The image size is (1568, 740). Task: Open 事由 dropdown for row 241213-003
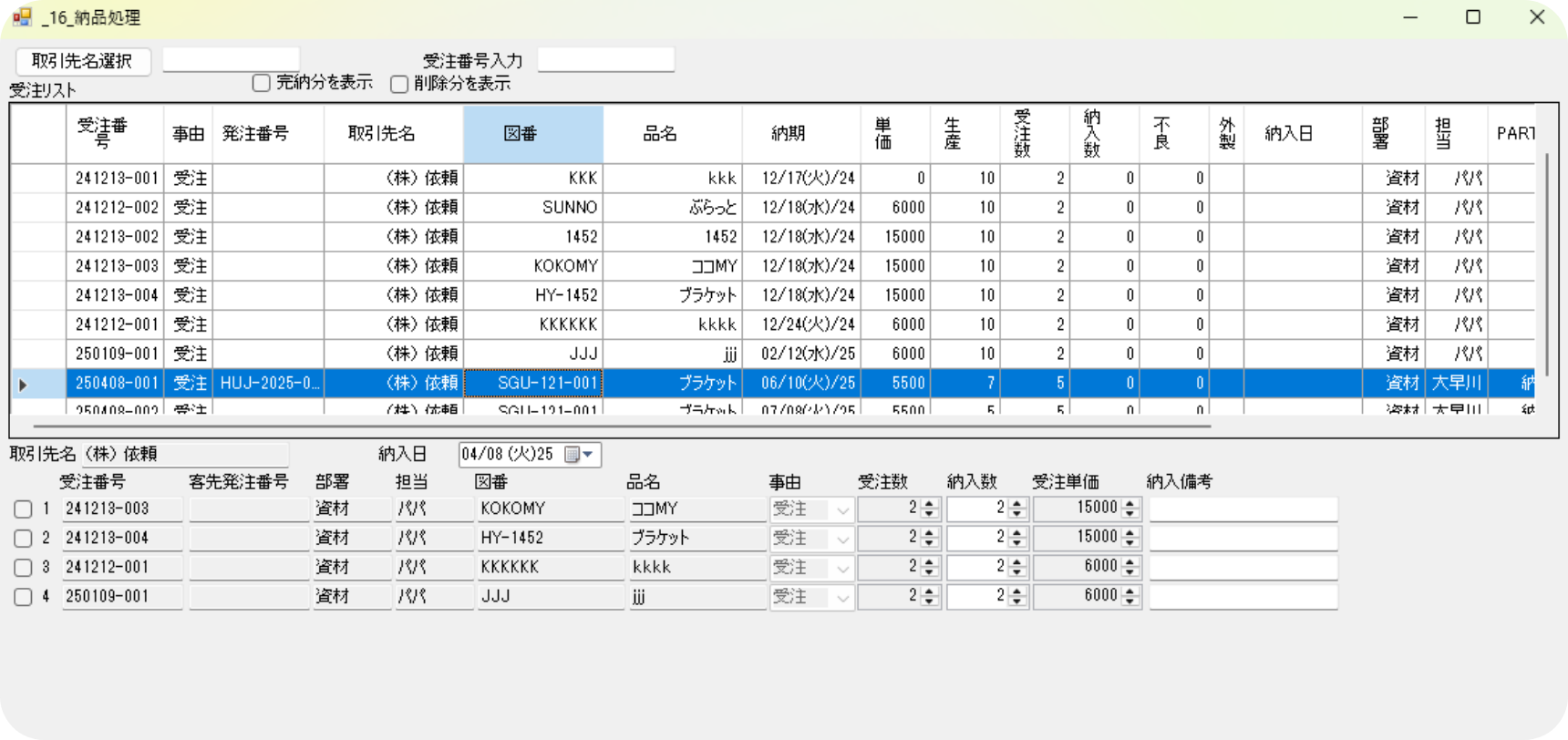pos(842,510)
